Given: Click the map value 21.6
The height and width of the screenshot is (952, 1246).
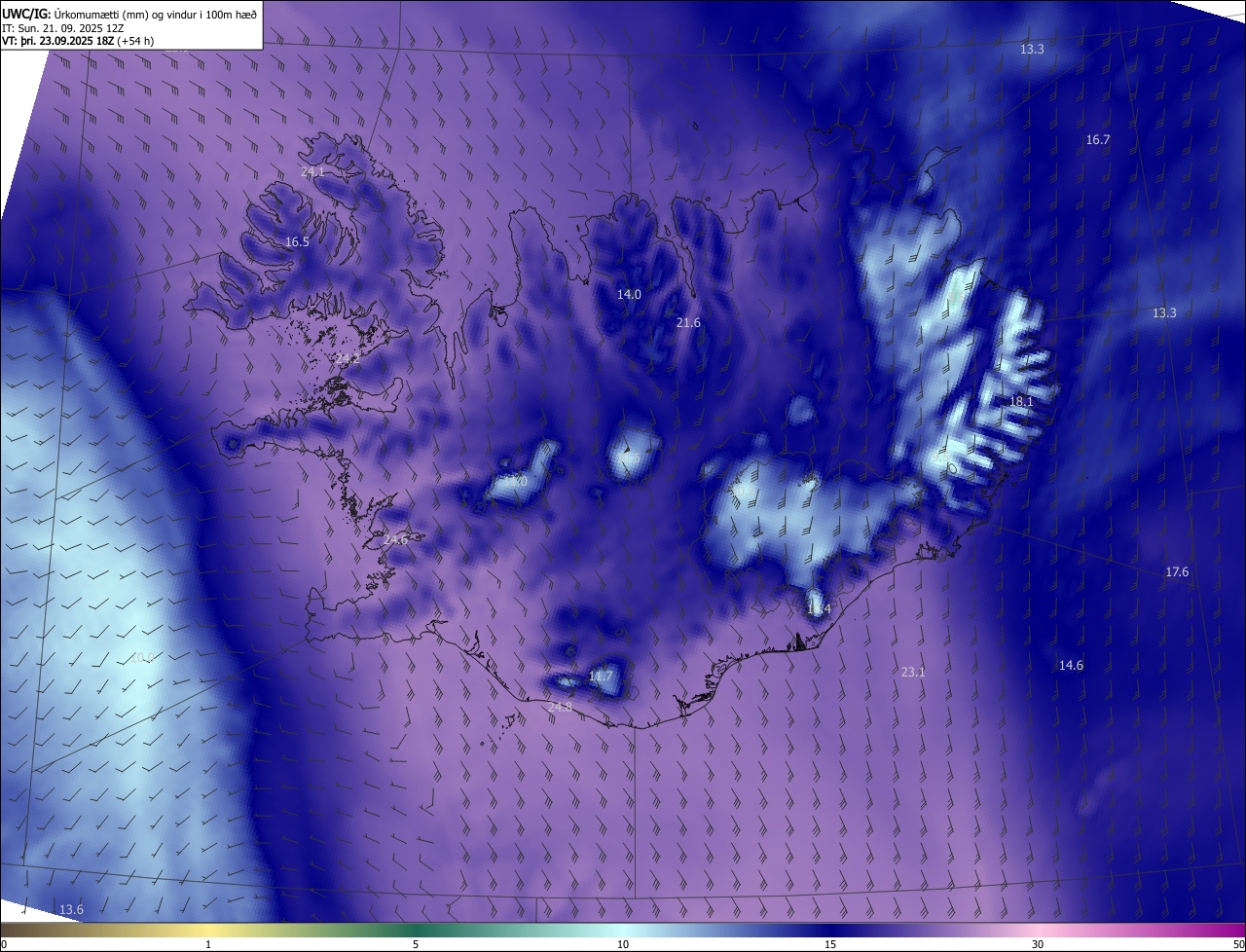Looking at the screenshot, I should tap(688, 322).
